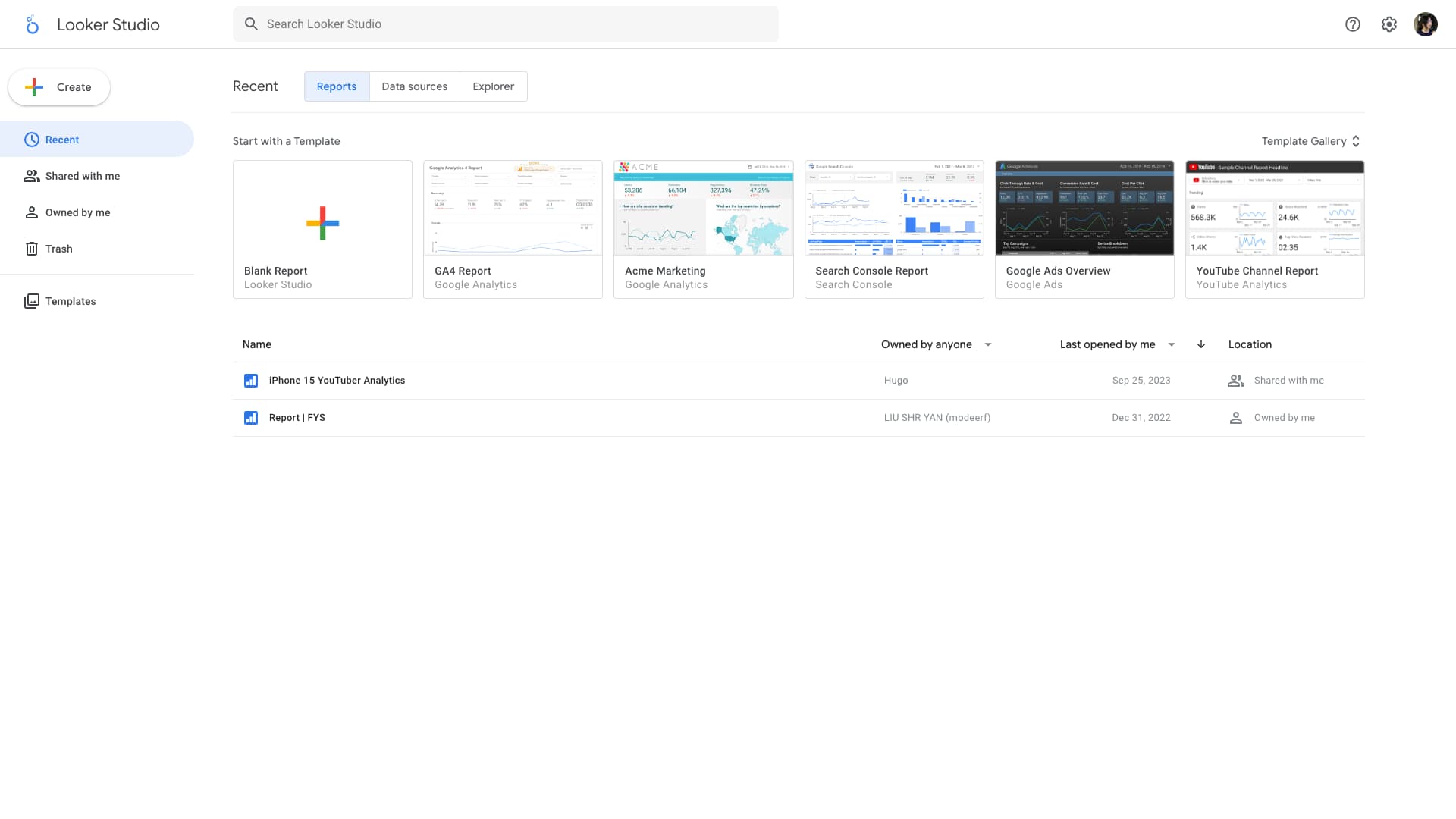Click the shared people icon in Hugo's row
The height and width of the screenshot is (819, 1456).
tap(1236, 381)
